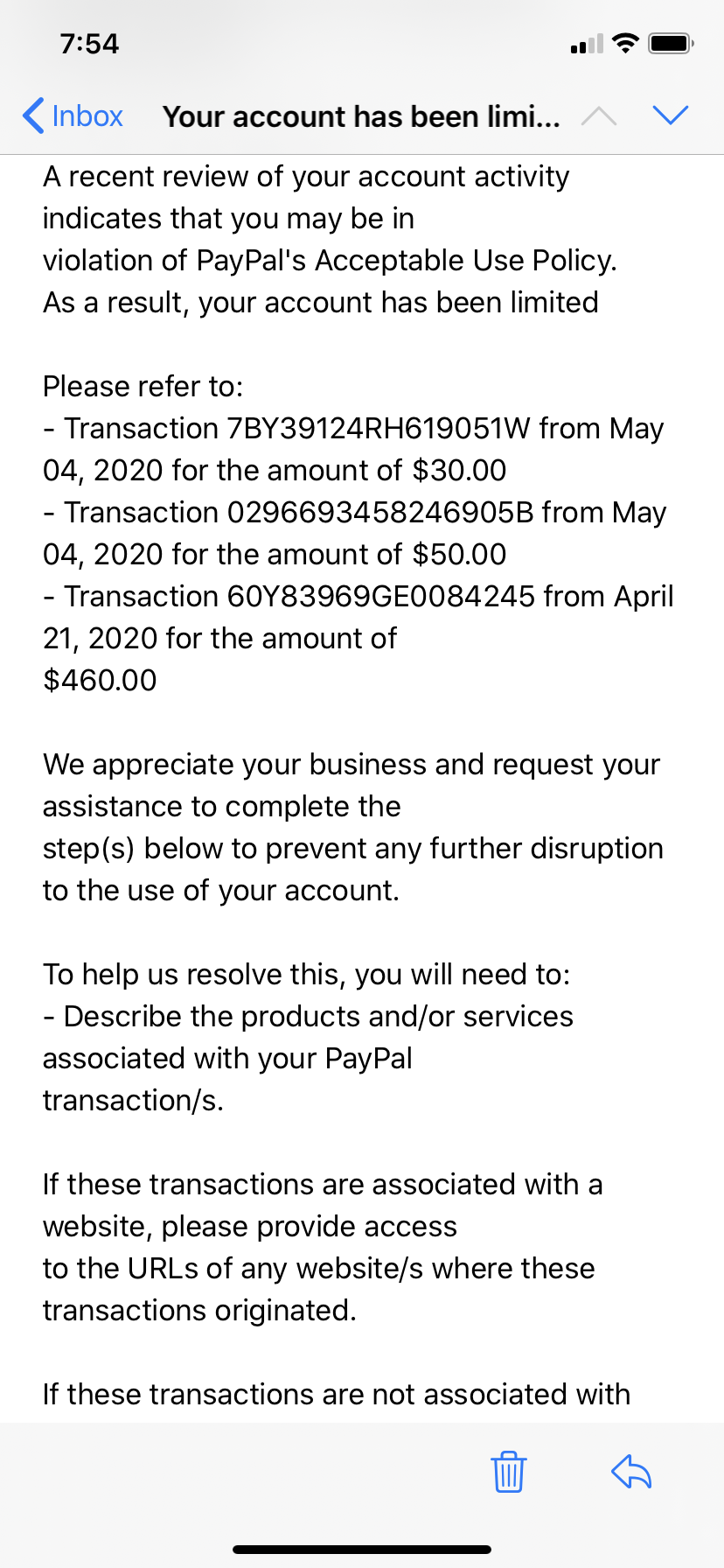Select transaction ID 0296693458246905B
The width and height of the screenshot is (724, 1568).
point(379,513)
